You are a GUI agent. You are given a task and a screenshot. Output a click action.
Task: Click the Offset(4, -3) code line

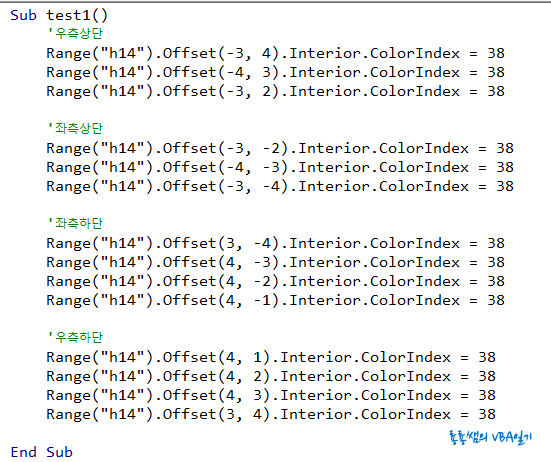[276, 262]
